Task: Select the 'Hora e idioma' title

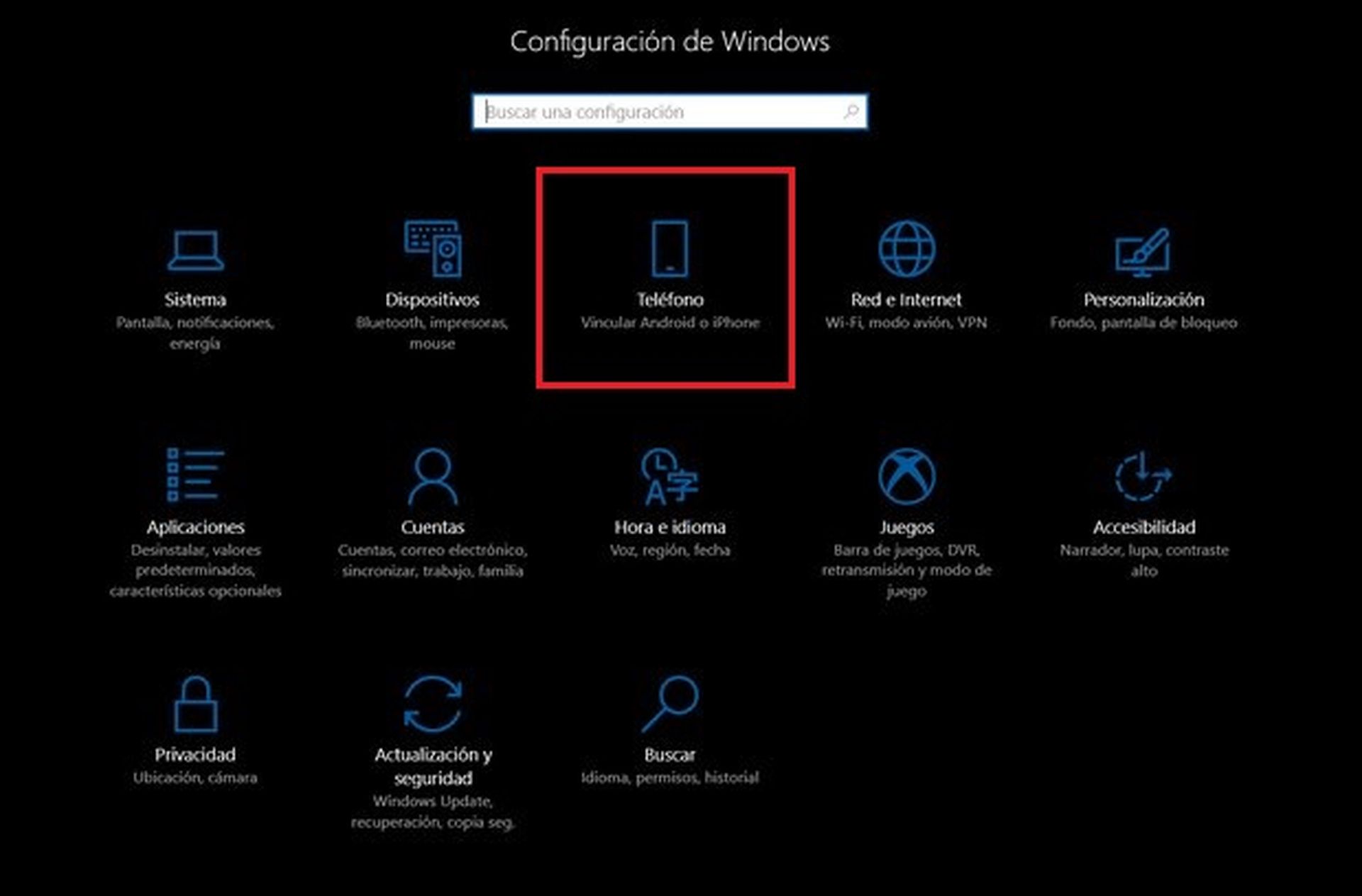Action: click(670, 527)
